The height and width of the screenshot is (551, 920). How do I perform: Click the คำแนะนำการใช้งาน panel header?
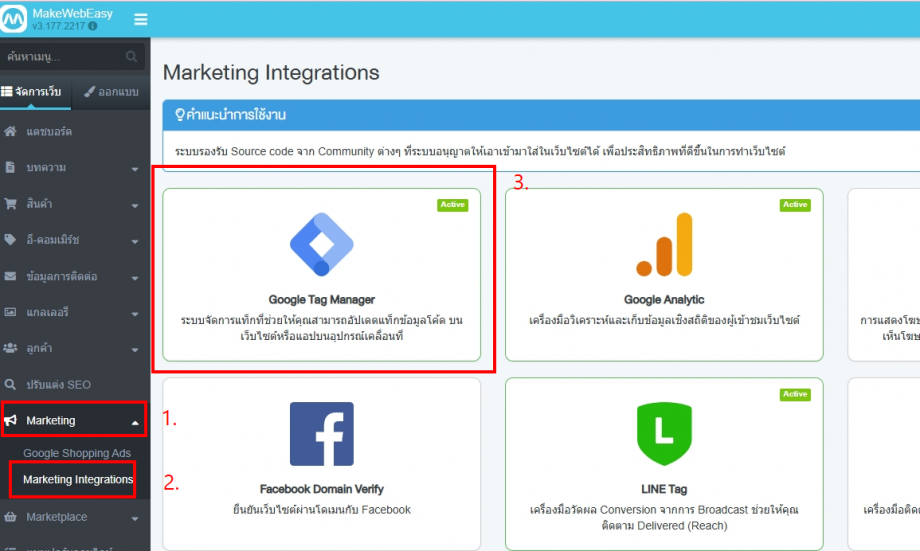coord(541,115)
